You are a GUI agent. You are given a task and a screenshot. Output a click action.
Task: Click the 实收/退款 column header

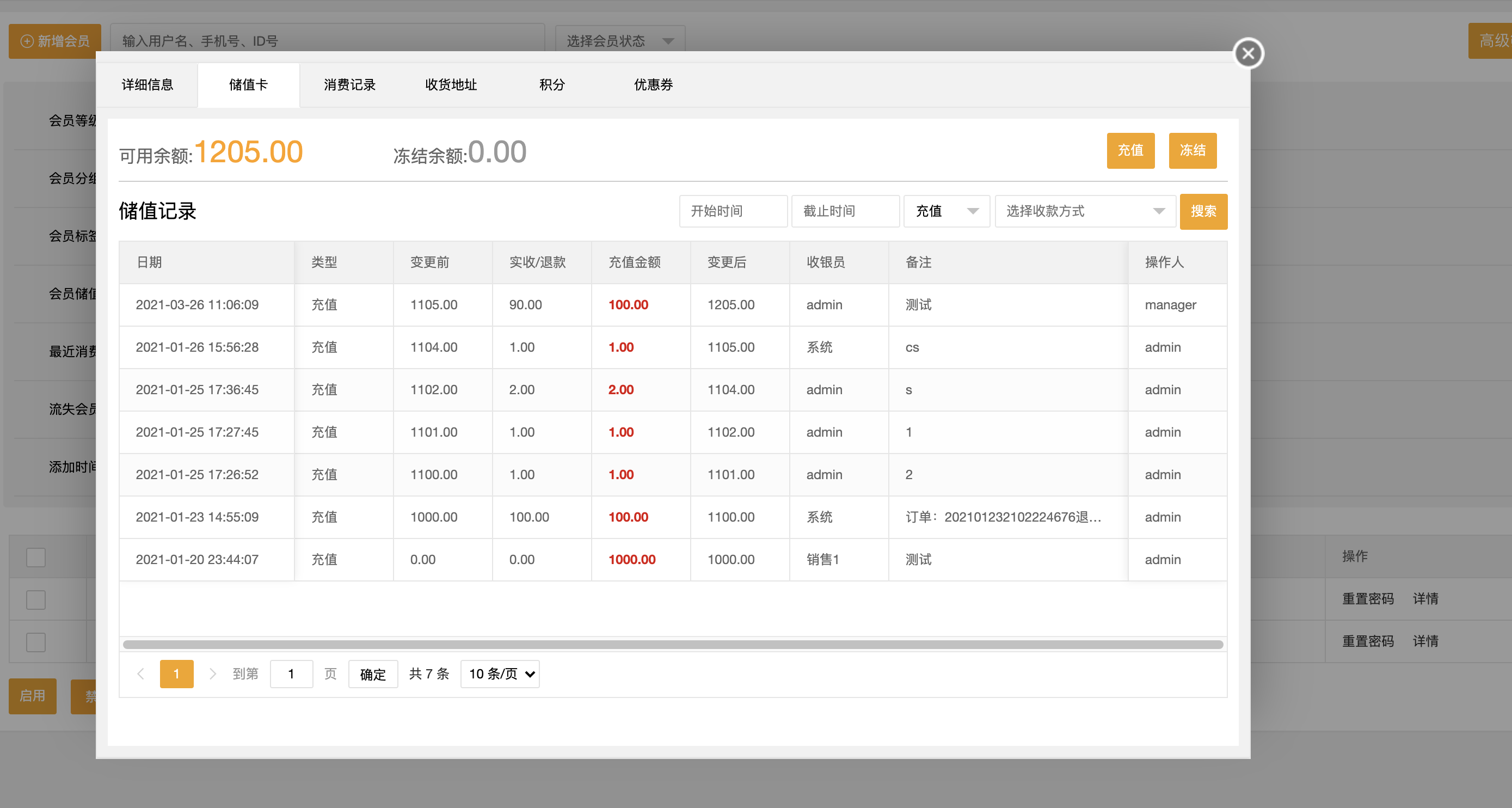click(542, 262)
